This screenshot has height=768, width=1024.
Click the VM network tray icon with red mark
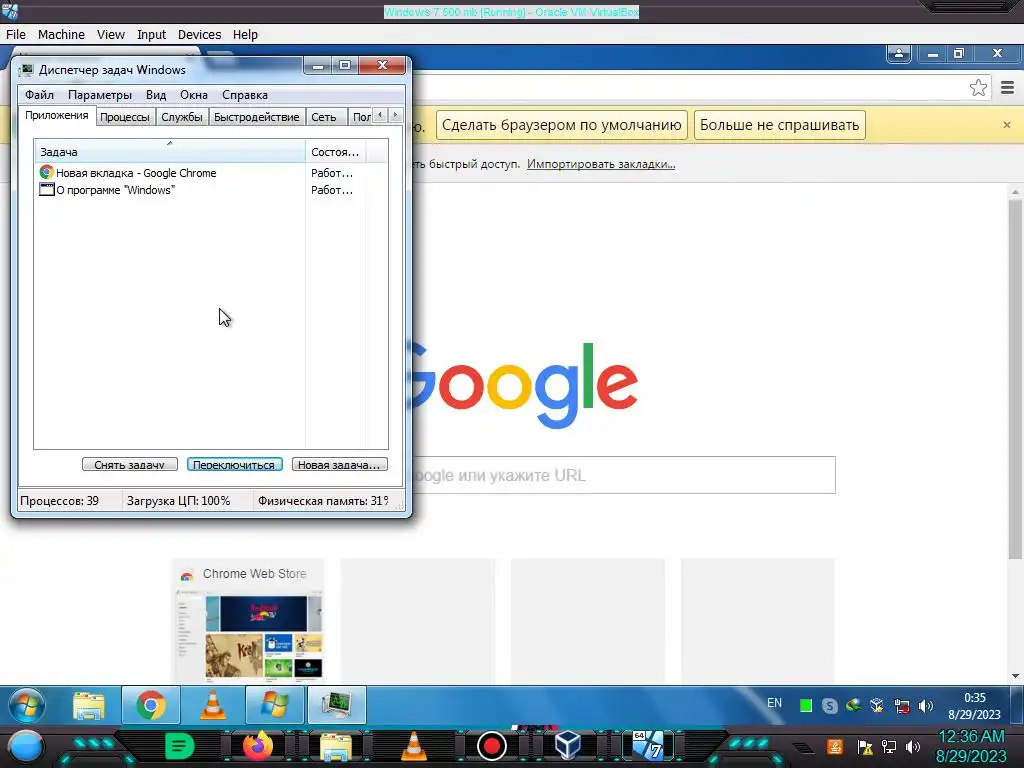click(902, 706)
